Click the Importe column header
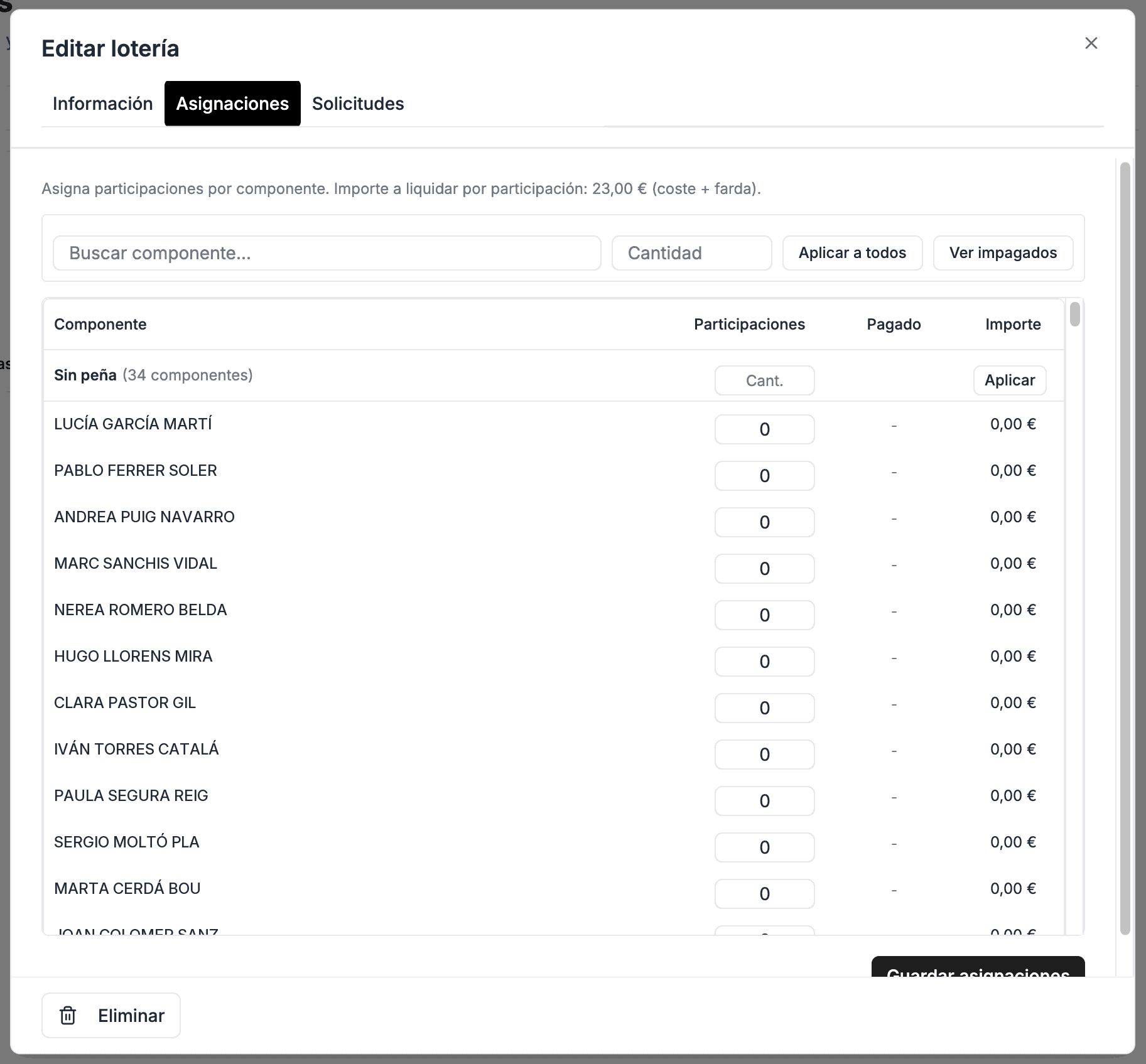The width and height of the screenshot is (1146, 1064). tap(1013, 325)
